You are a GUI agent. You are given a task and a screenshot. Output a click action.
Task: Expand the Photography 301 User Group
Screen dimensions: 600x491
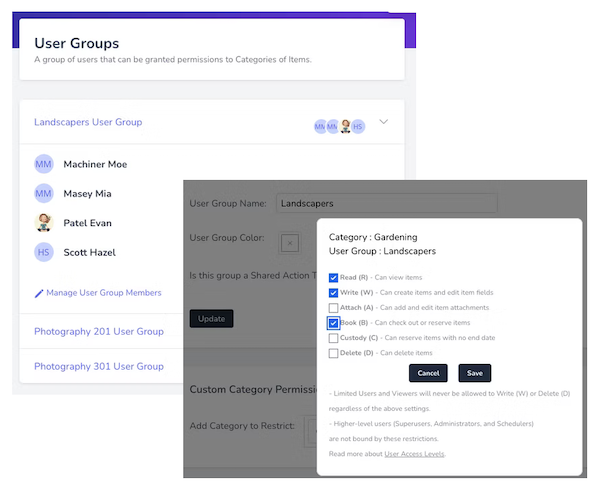point(98,366)
